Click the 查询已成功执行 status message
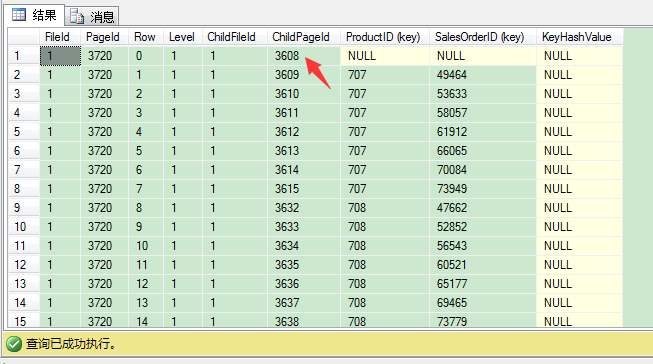The image size is (653, 364). pos(71,344)
